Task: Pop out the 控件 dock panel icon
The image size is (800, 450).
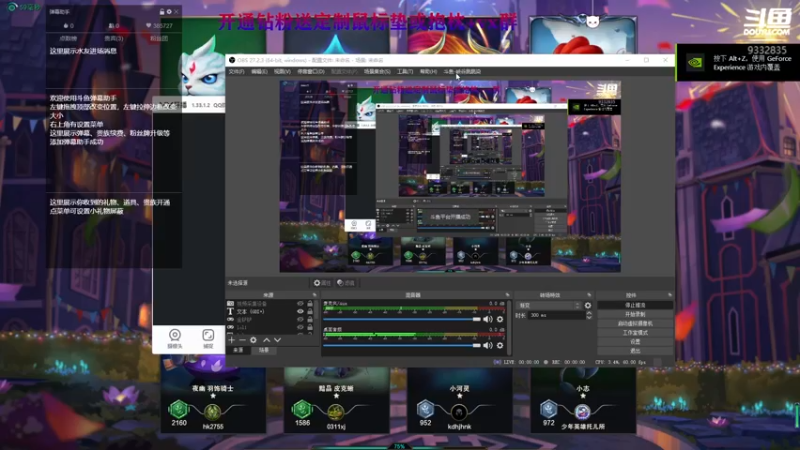Action: pyautogui.click(x=669, y=295)
